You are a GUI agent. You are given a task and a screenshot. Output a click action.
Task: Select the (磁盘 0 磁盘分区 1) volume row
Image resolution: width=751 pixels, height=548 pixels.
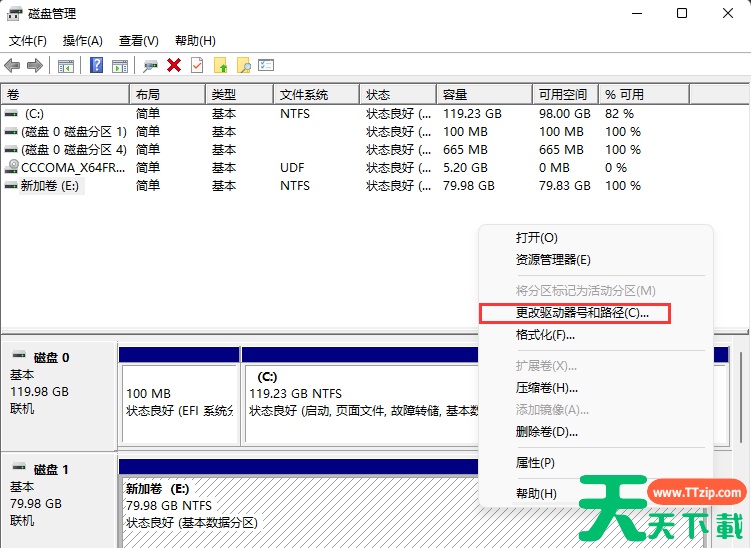tap(345, 132)
